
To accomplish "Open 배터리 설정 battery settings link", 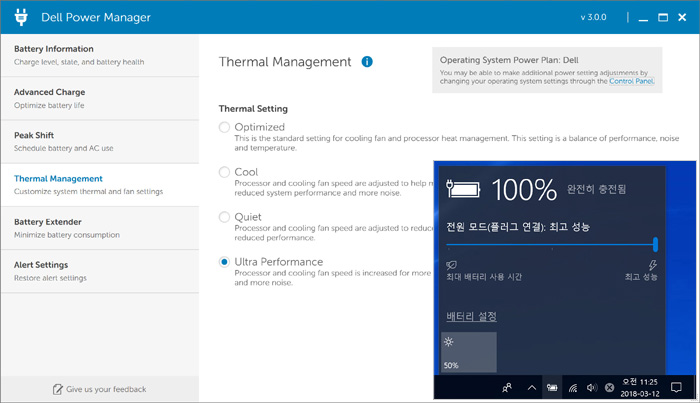I will [471, 316].
